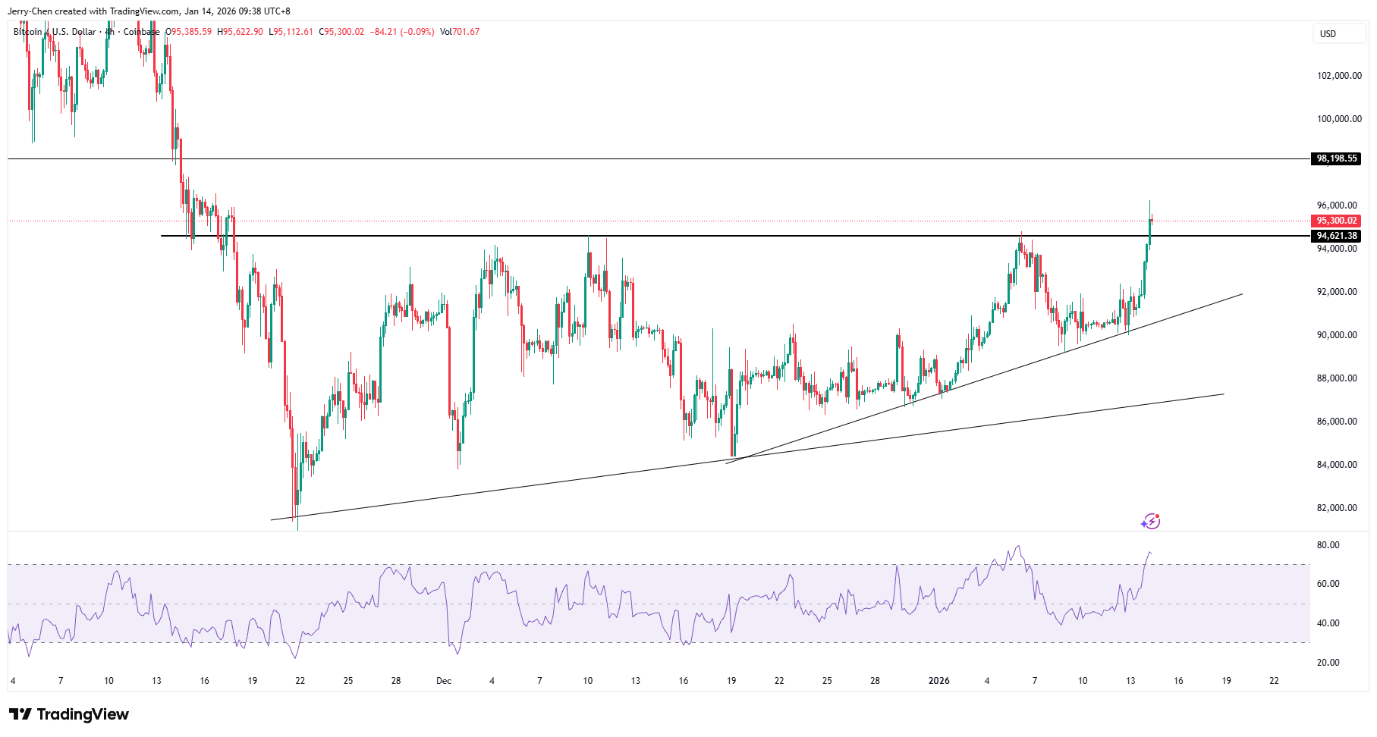
Task: Open the USD currency selector
Action: click(1339, 34)
